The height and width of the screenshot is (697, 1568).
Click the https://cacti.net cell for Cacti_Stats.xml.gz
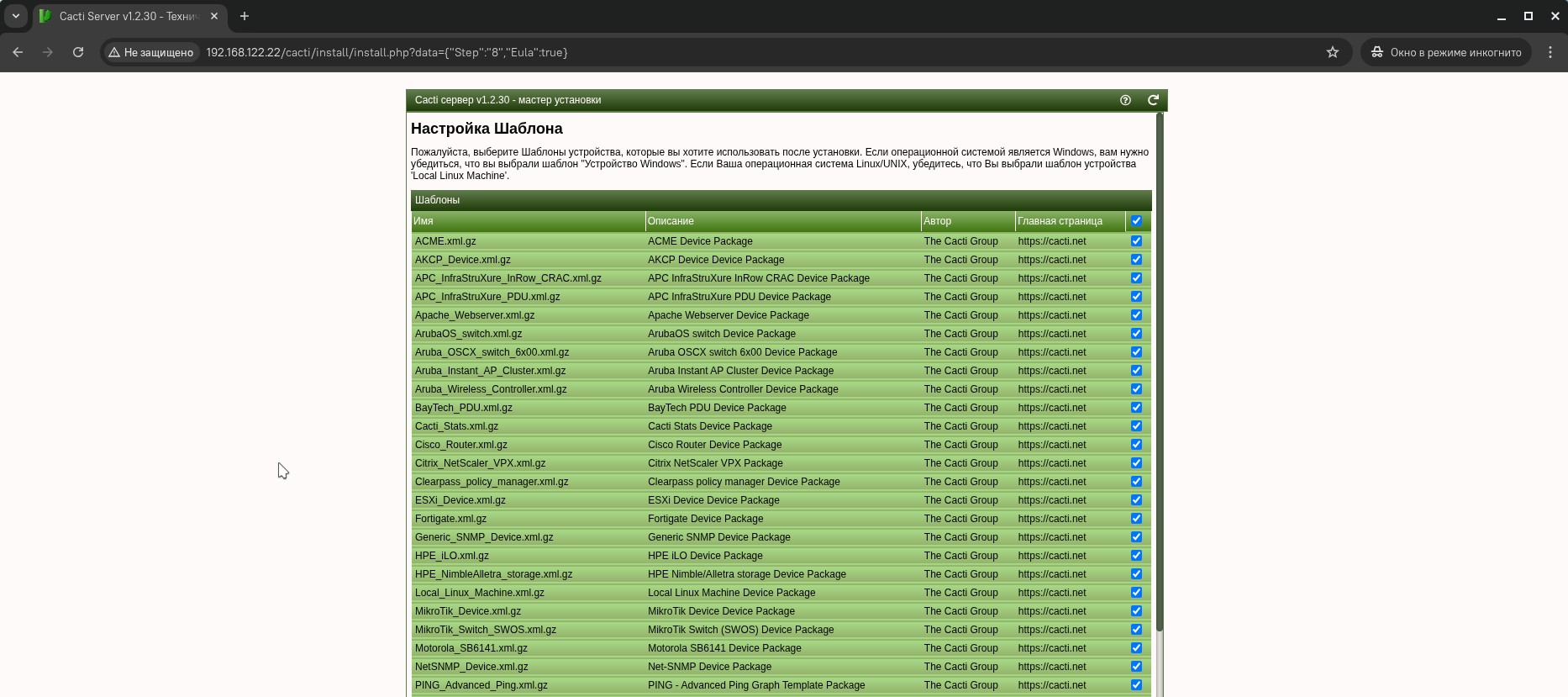pos(1052,426)
